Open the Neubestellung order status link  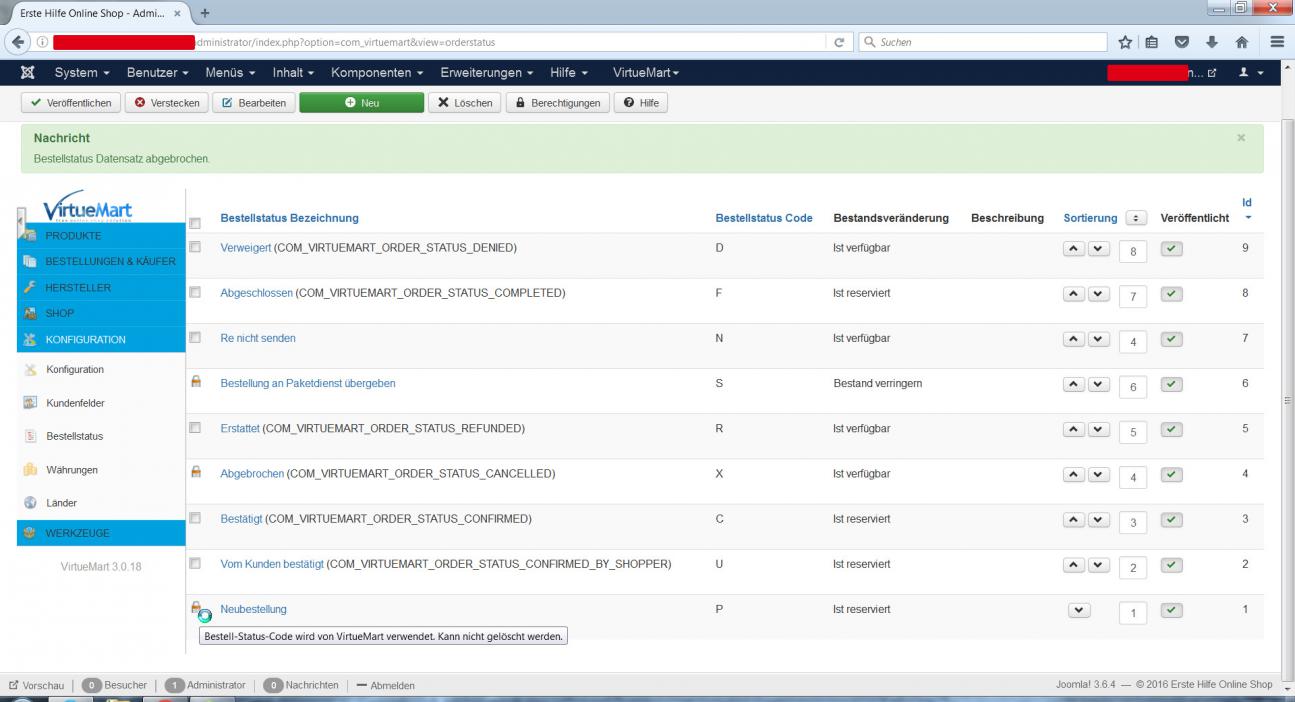tap(253, 609)
